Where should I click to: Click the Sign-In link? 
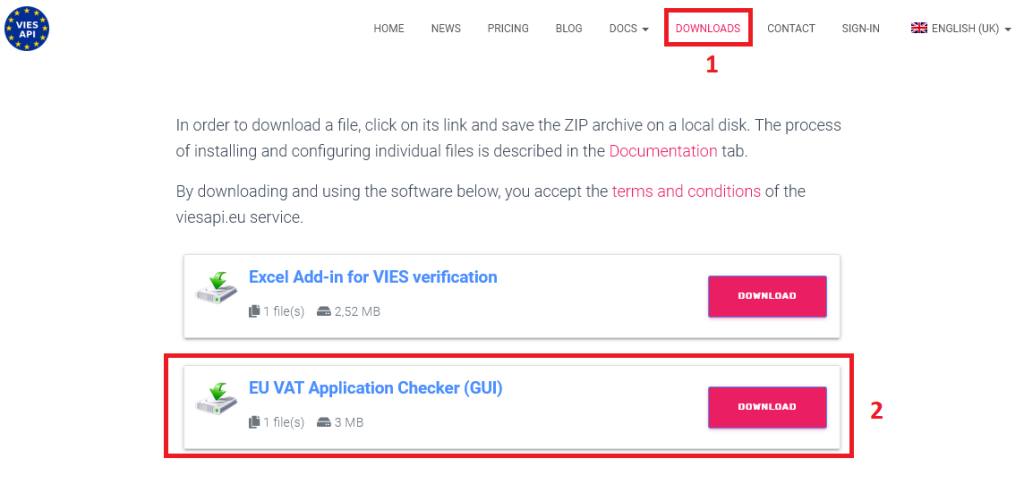point(861,29)
